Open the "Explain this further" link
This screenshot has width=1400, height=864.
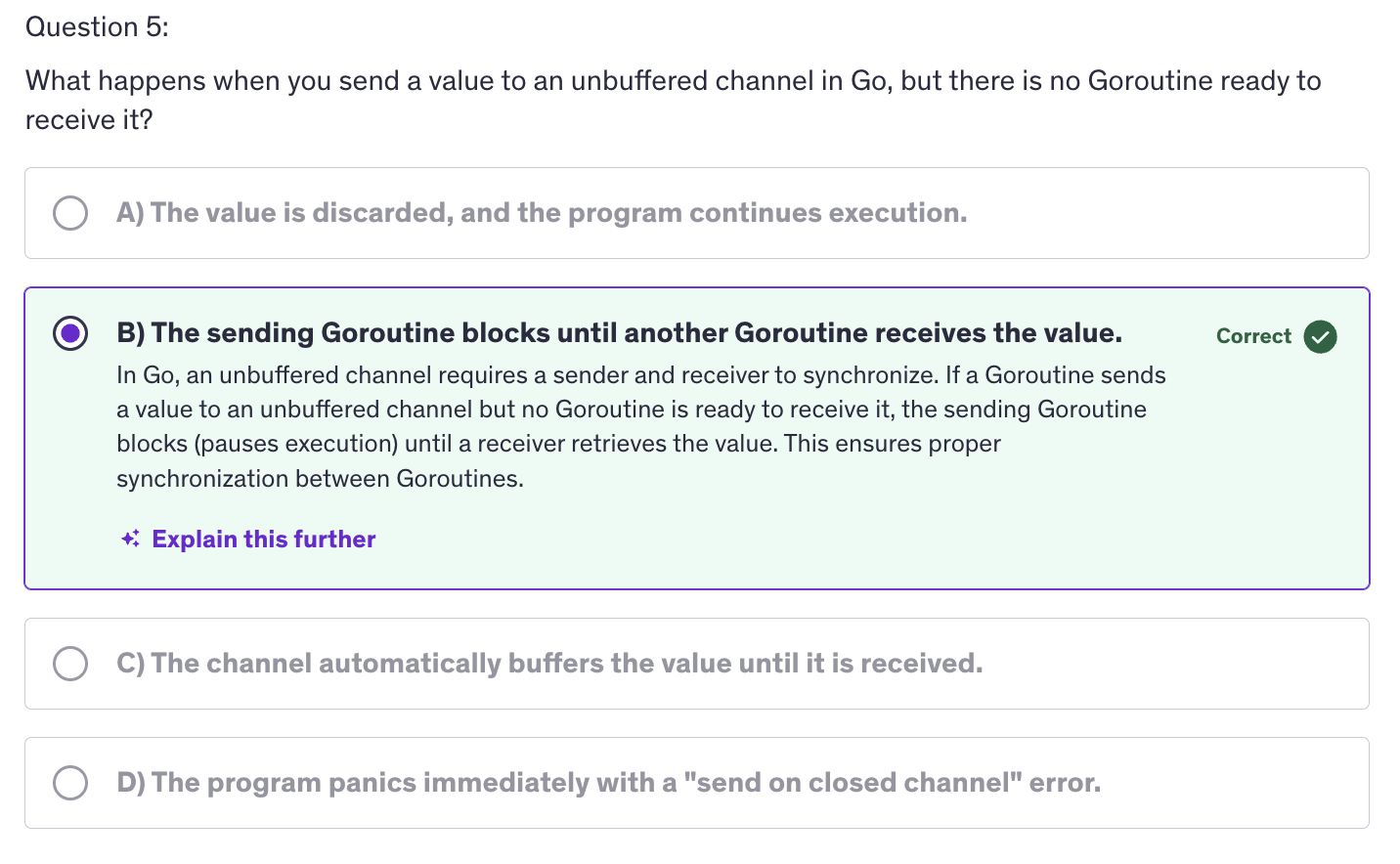pos(264,540)
